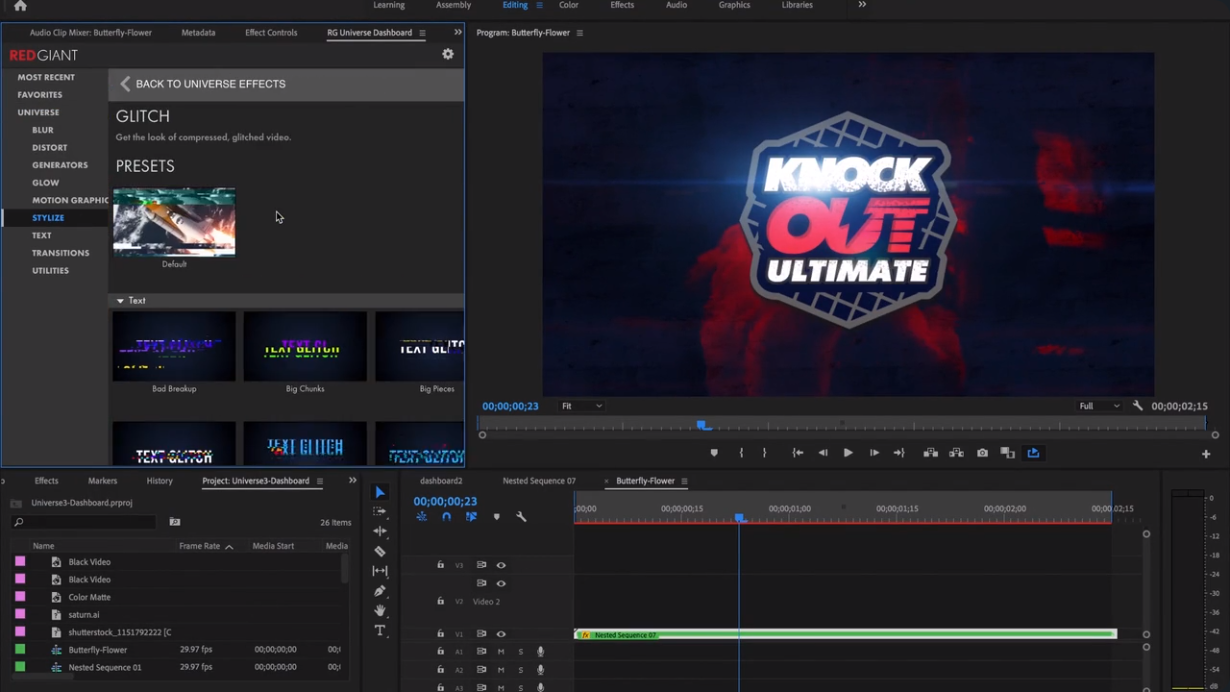The height and width of the screenshot is (692, 1230).
Task: Click Mark Out bracket icon
Action: [765, 453]
